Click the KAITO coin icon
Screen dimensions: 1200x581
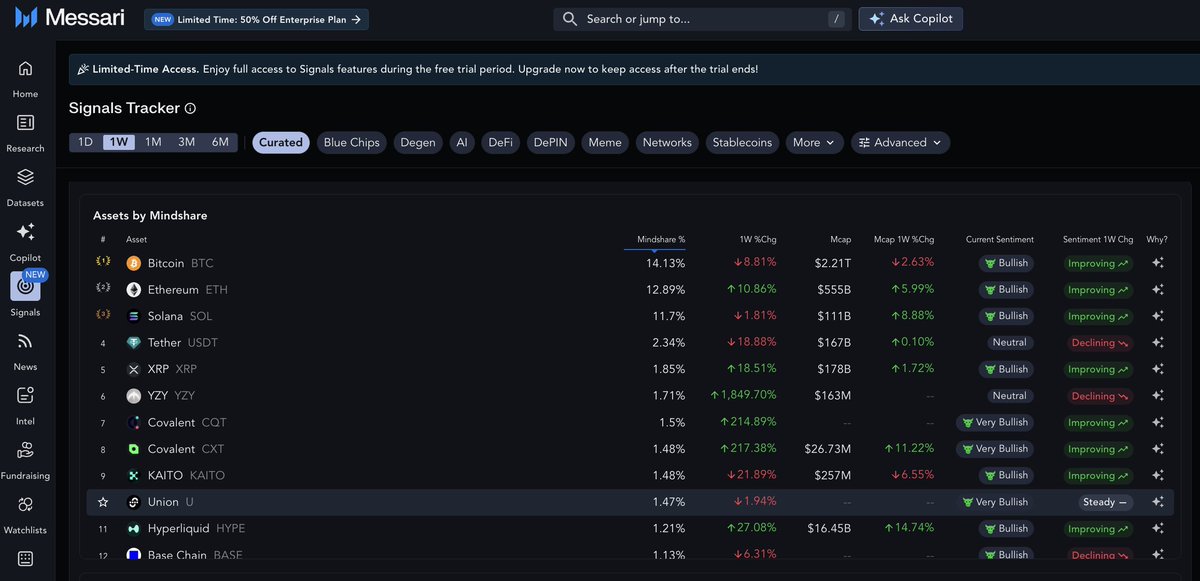point(134,475)
